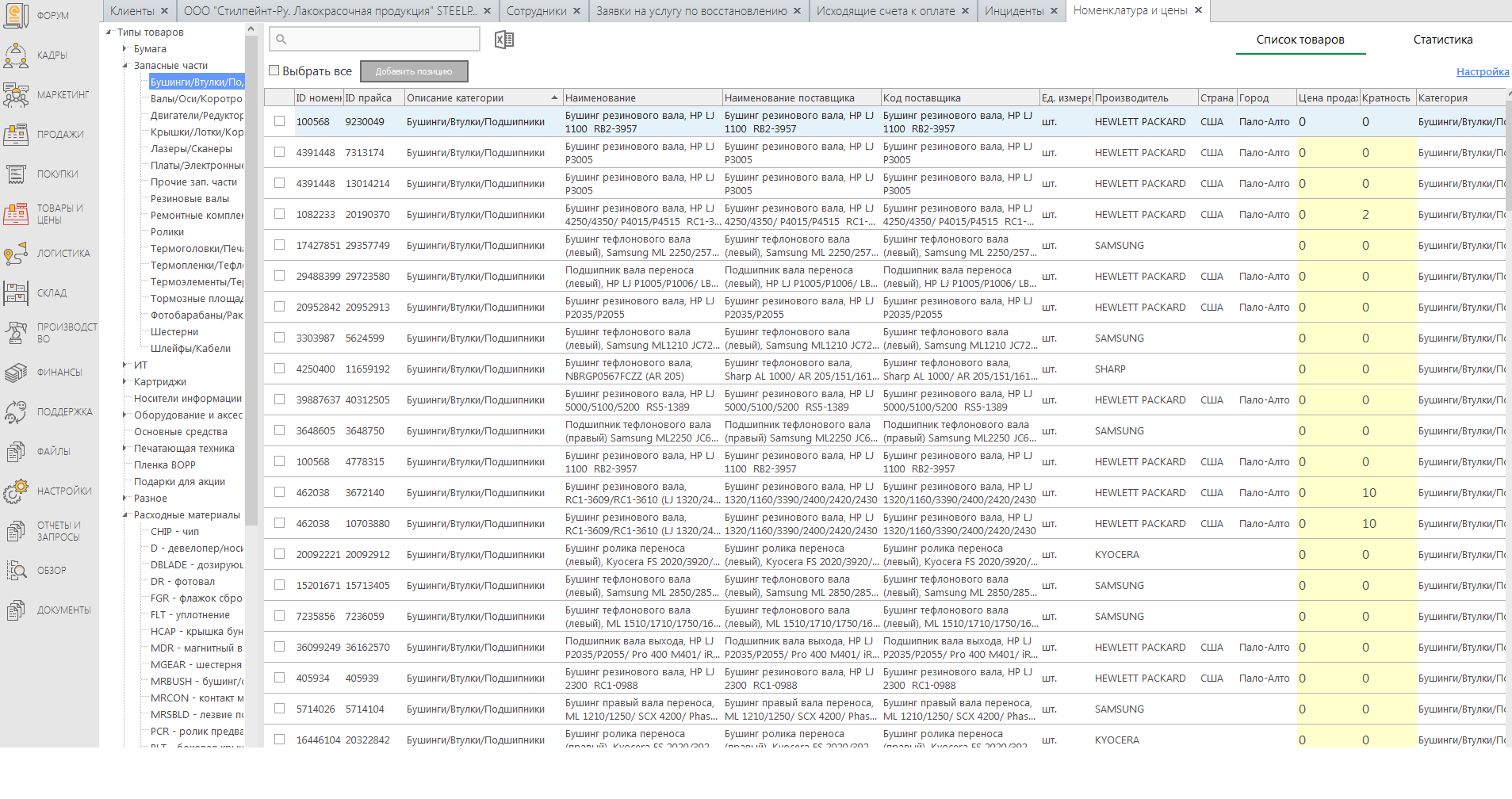Tick checkbox for row ID 100568 9230049
1512x799 pixels.
[x=279, y=121]
